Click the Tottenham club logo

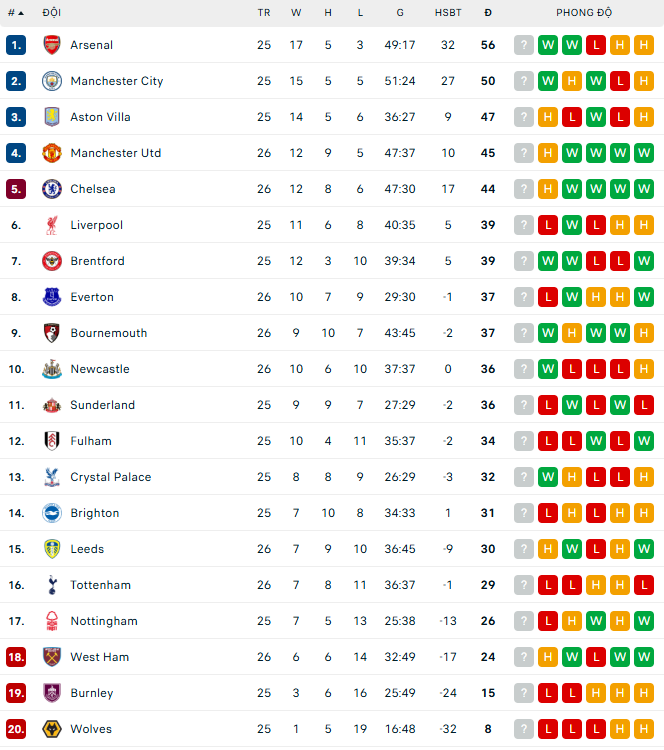(x=52, y=585)
